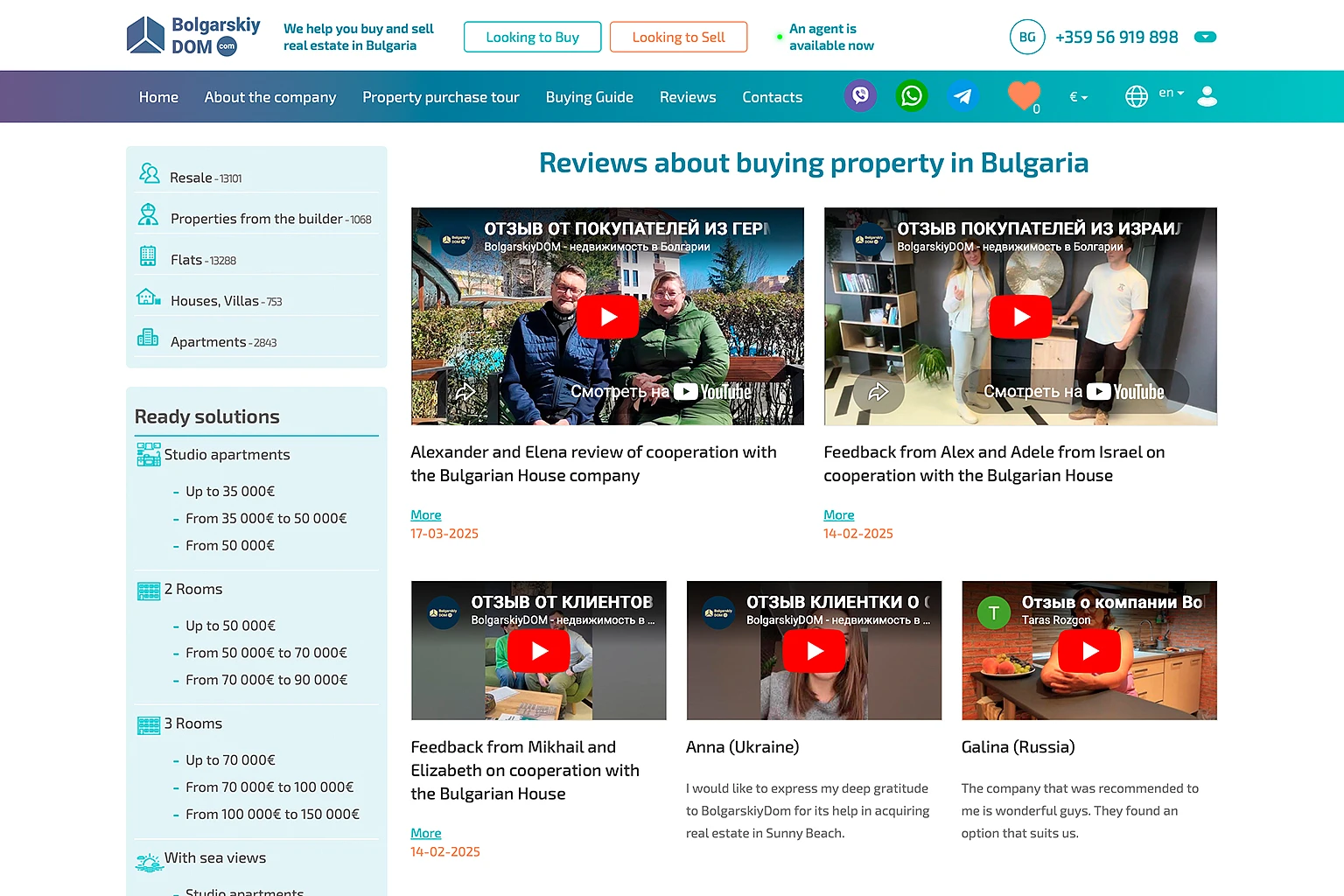Viewport: 1344px width, 896px height.
Task: Play the Alexander and Elena review video
Action: click(x=607, y=317)
